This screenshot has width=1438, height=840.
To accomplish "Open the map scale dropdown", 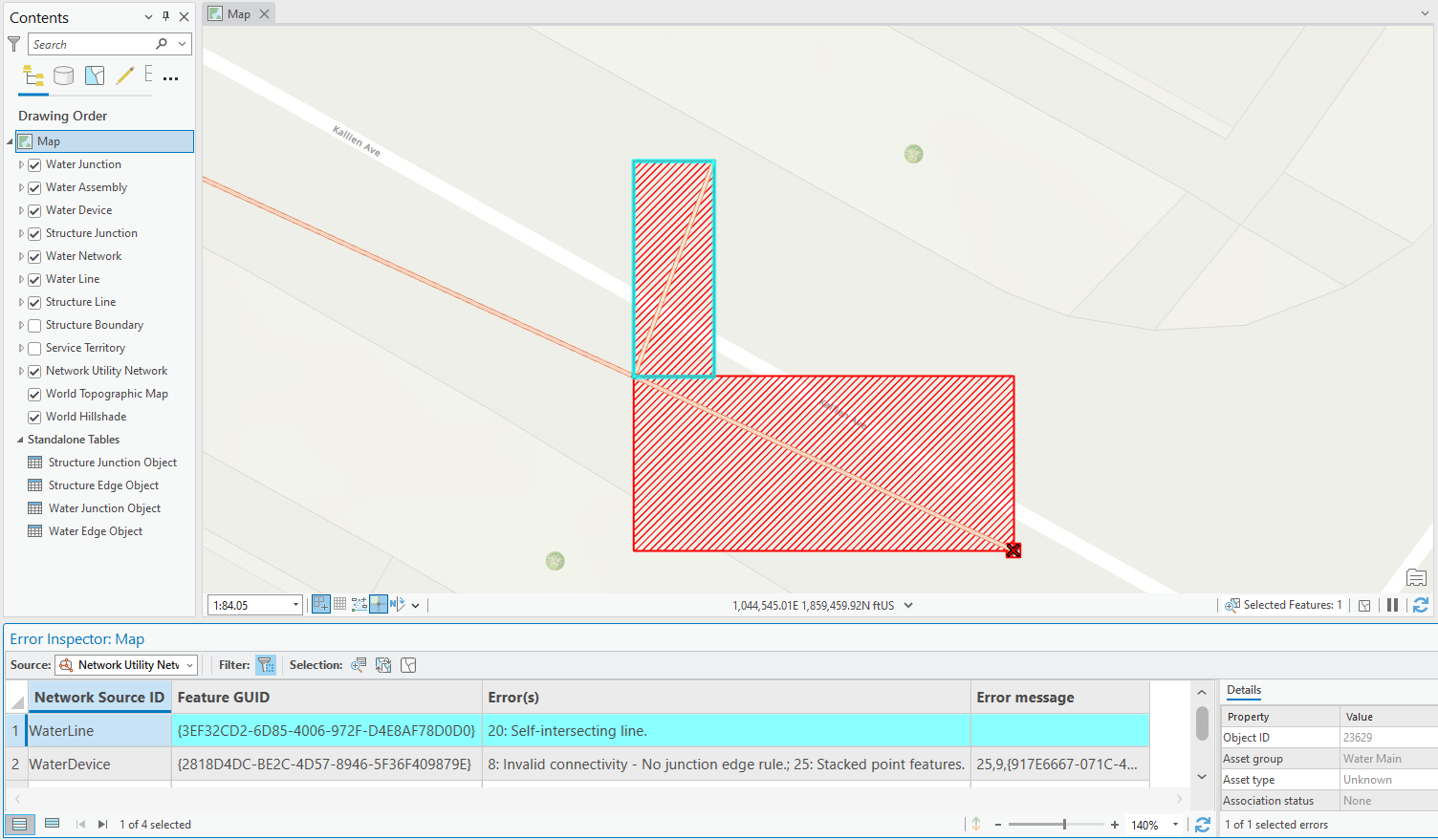I will coord(295,605).
